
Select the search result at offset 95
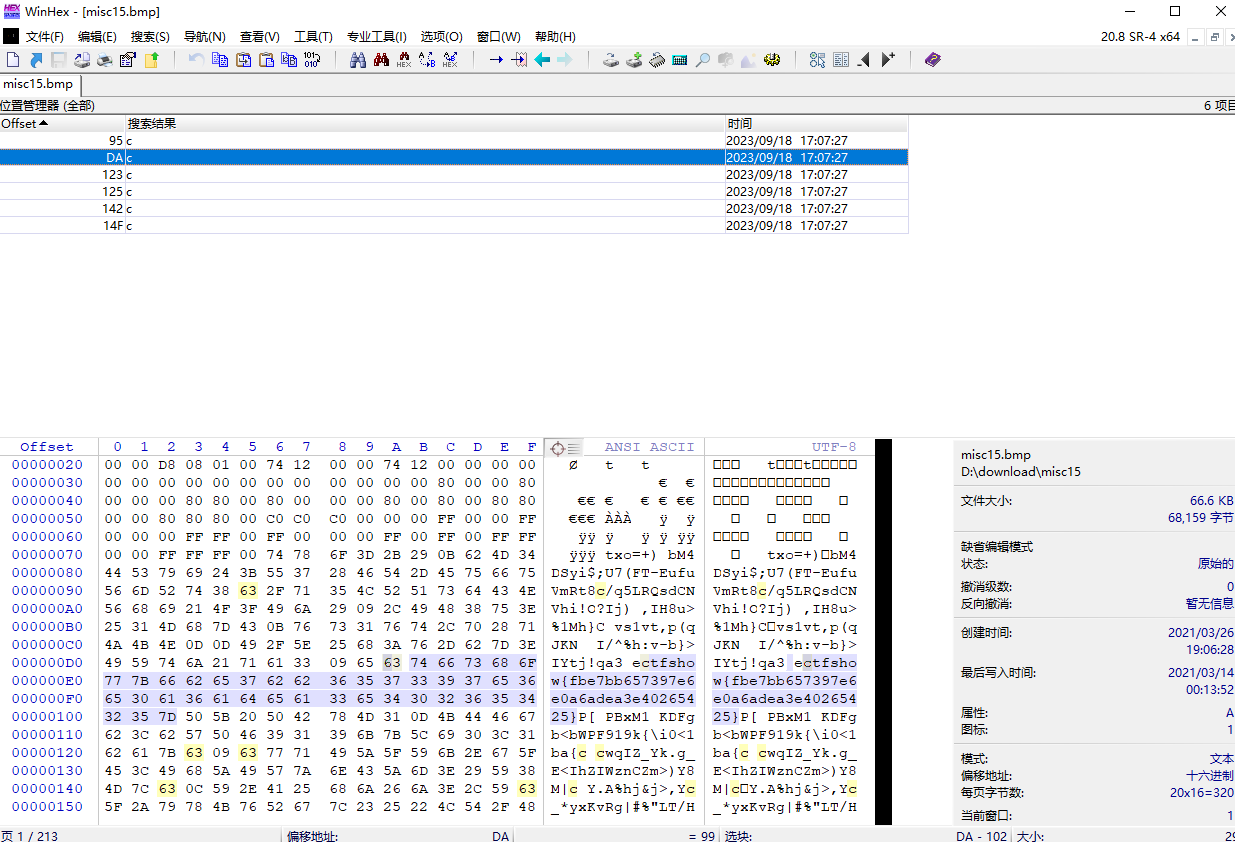pyautogui.click(x=454, y=141)
